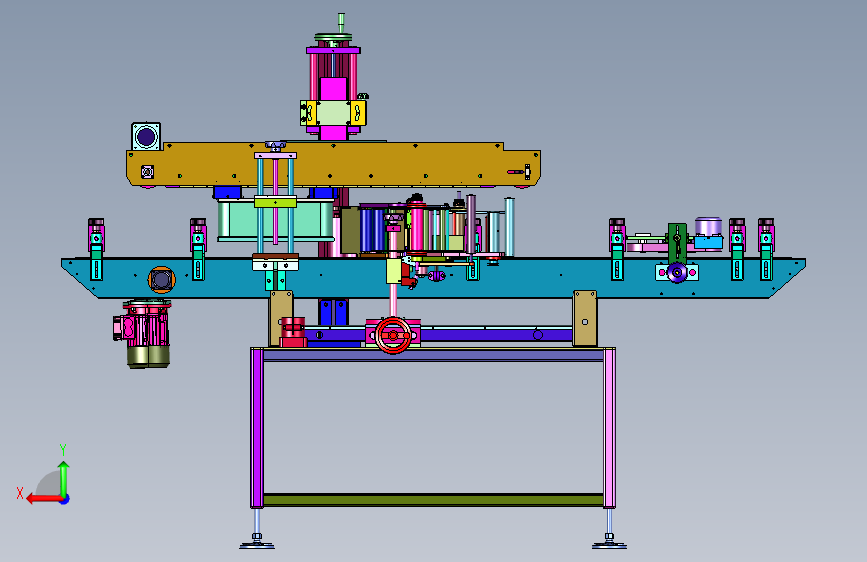Pick the teal conveyor side plate
The width and height of the screenshot is (867, 562).
click(x=433, y=278)
